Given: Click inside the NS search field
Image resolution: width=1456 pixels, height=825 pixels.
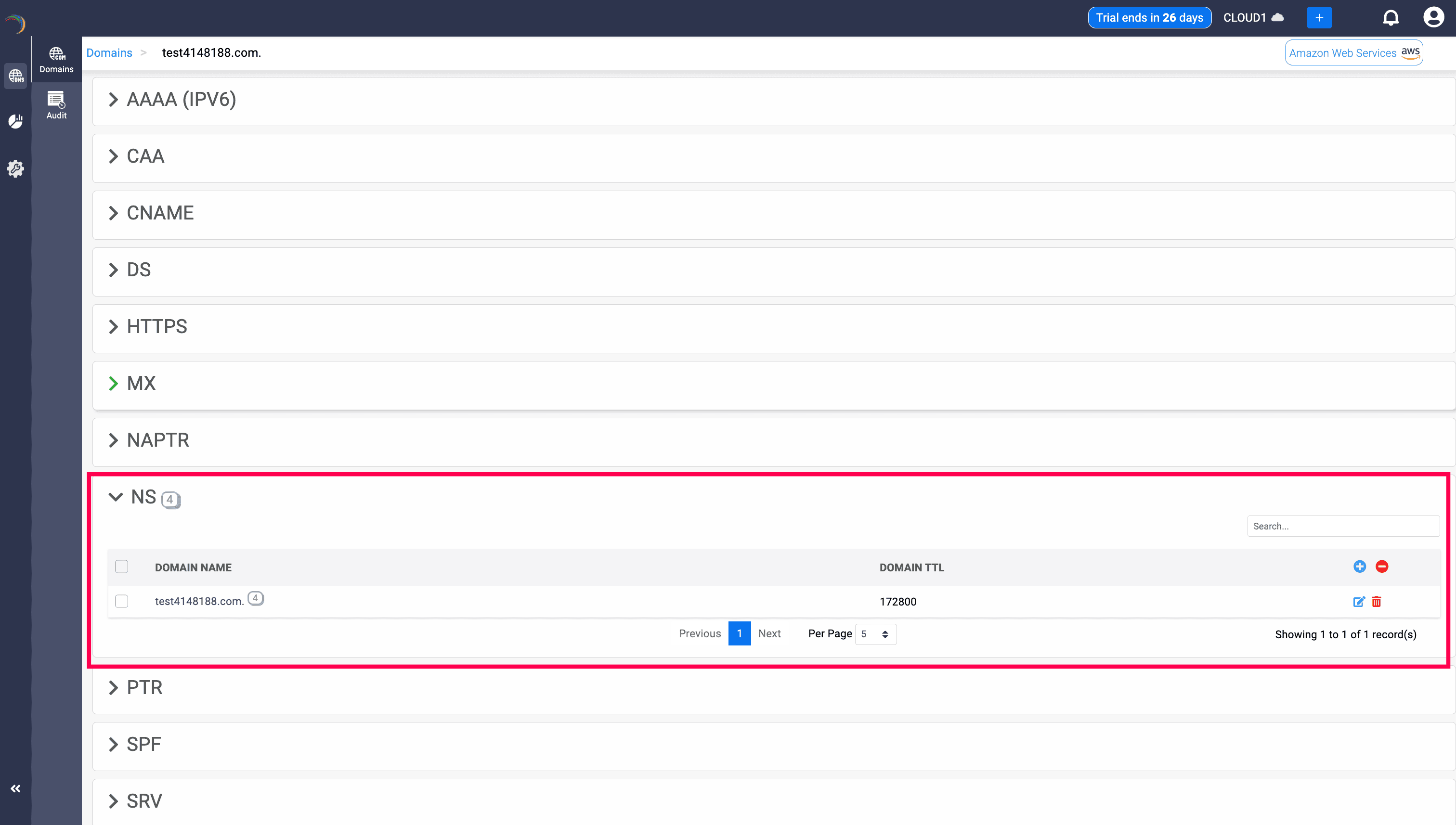Looking at the screenshot, I should [1343, 526].
